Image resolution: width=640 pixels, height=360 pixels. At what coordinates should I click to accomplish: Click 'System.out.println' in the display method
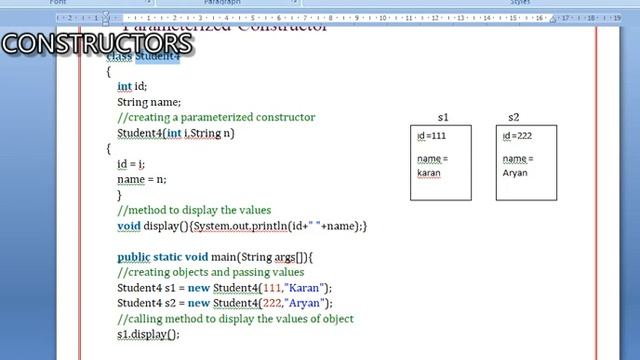(x=240, y=226)
